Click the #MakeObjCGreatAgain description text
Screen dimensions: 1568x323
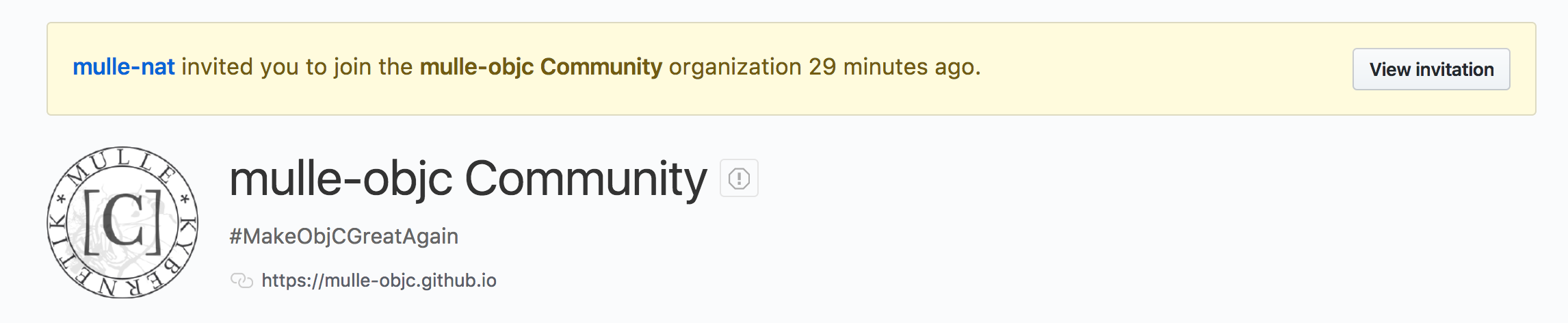click(343, 237)
